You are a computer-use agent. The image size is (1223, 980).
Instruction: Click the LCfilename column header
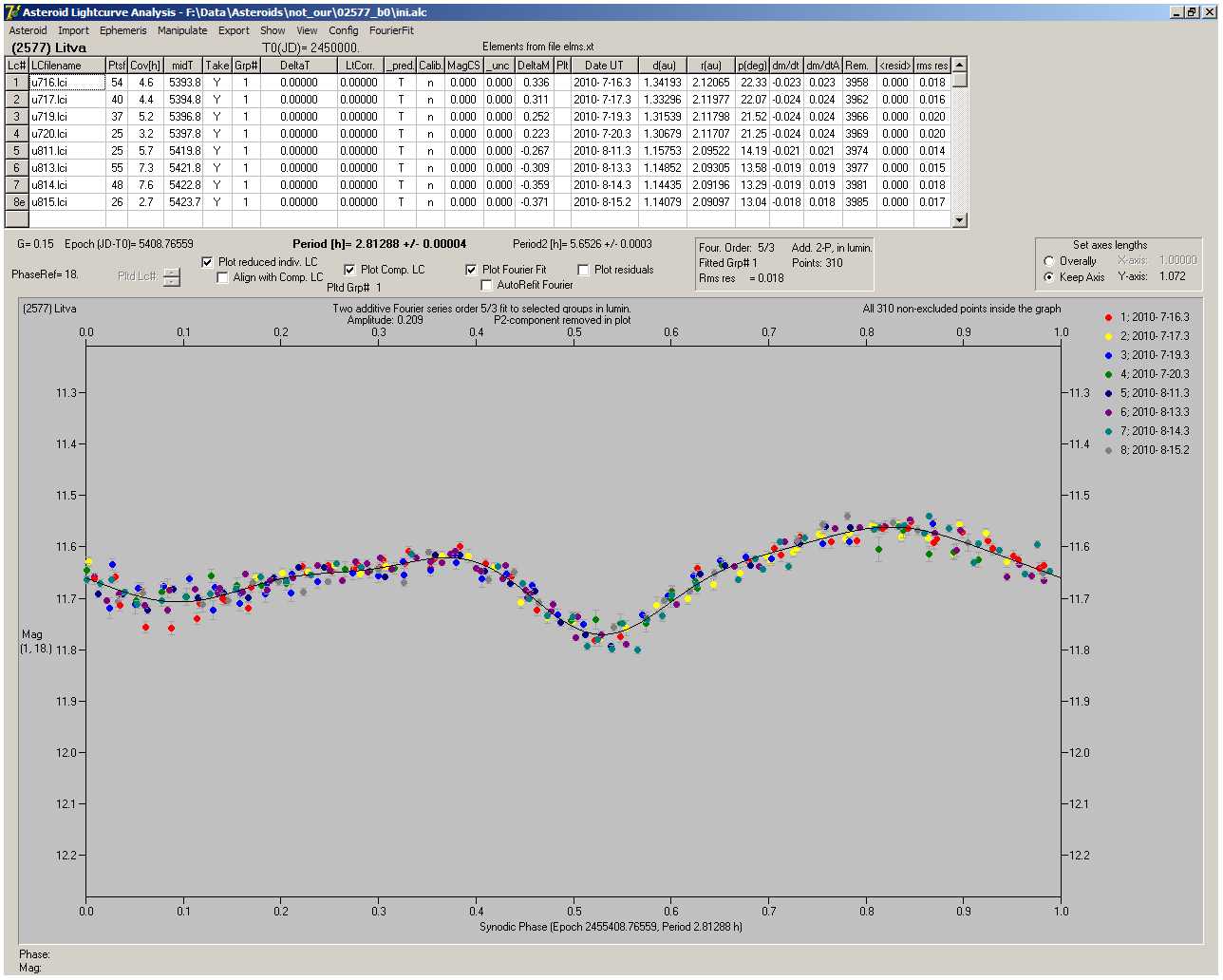(x=66, y=66)
